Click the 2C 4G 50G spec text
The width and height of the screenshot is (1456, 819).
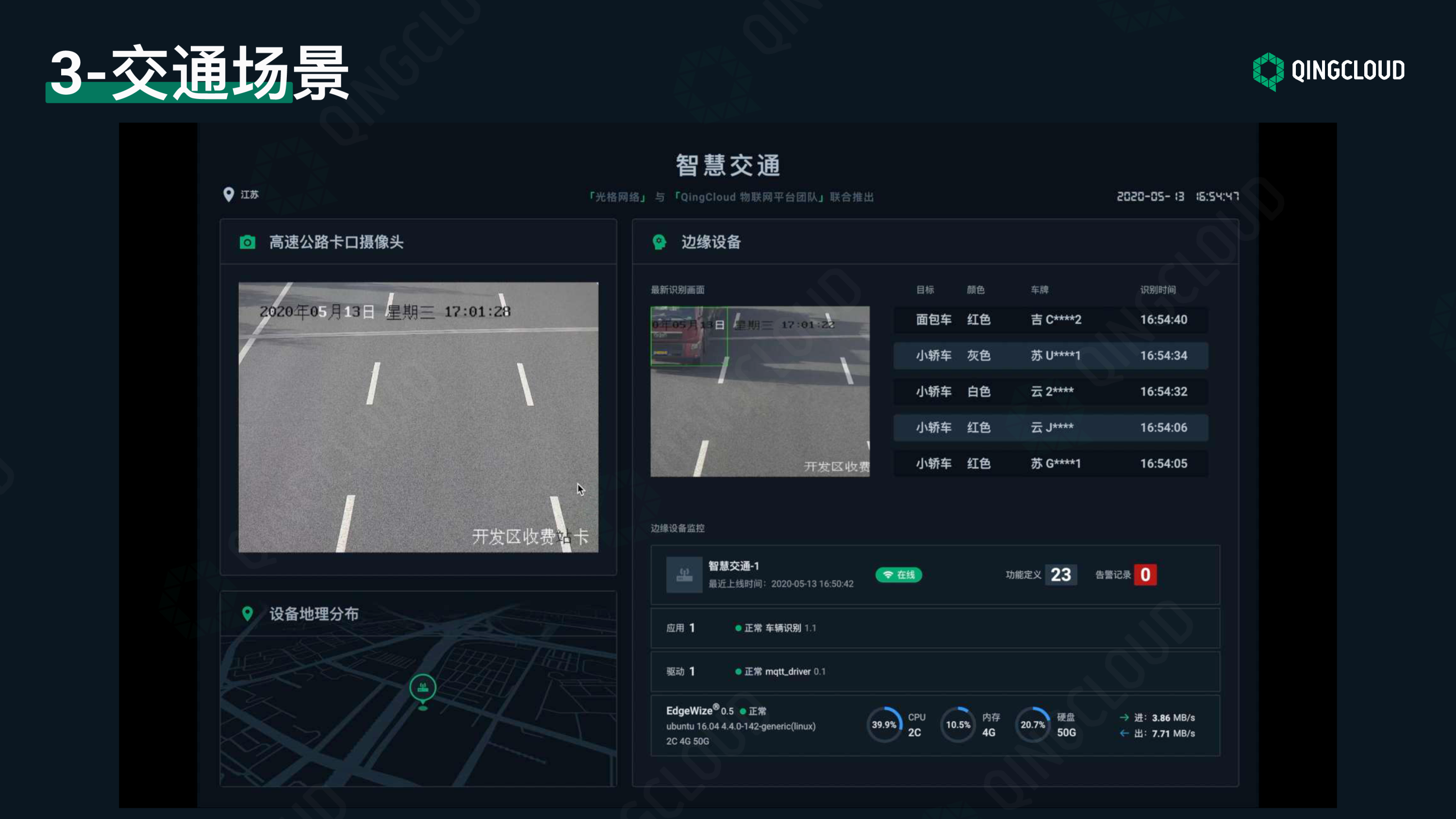click(x=687, y=741)
